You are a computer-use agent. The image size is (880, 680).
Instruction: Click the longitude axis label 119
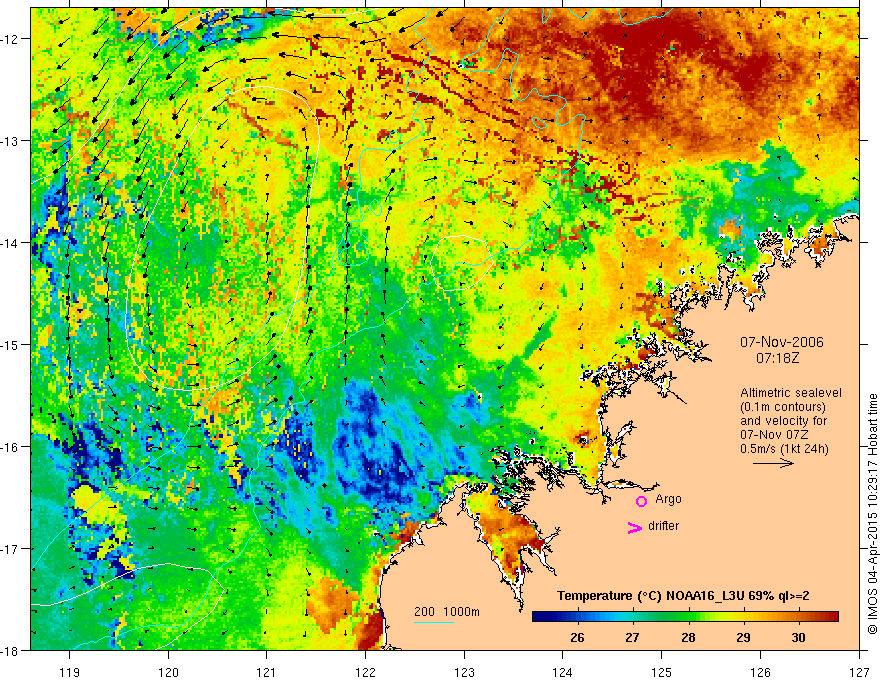pos(70,672)
